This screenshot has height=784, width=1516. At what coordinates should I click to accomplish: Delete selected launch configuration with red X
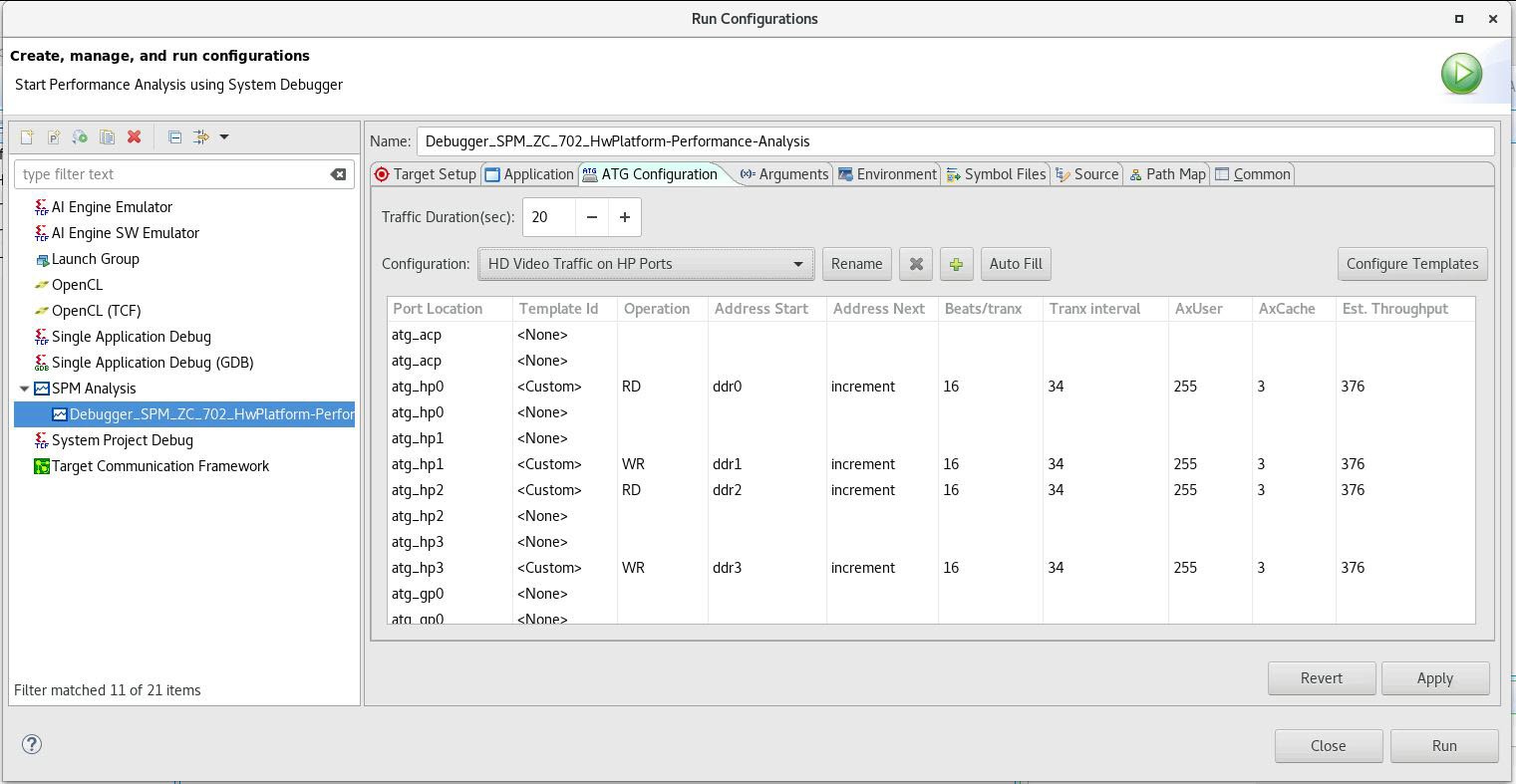coord(135,137)
